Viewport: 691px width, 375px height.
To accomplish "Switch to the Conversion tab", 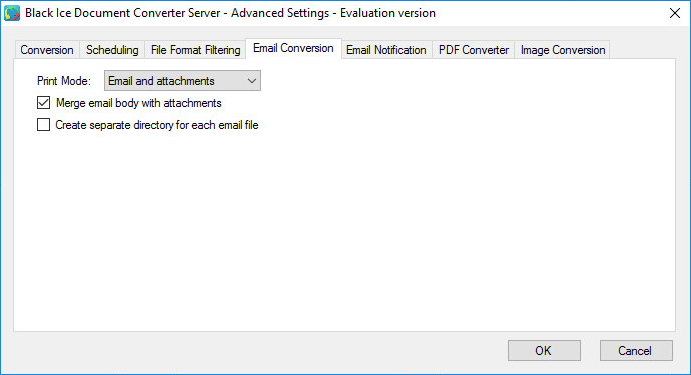I will 47,50.
